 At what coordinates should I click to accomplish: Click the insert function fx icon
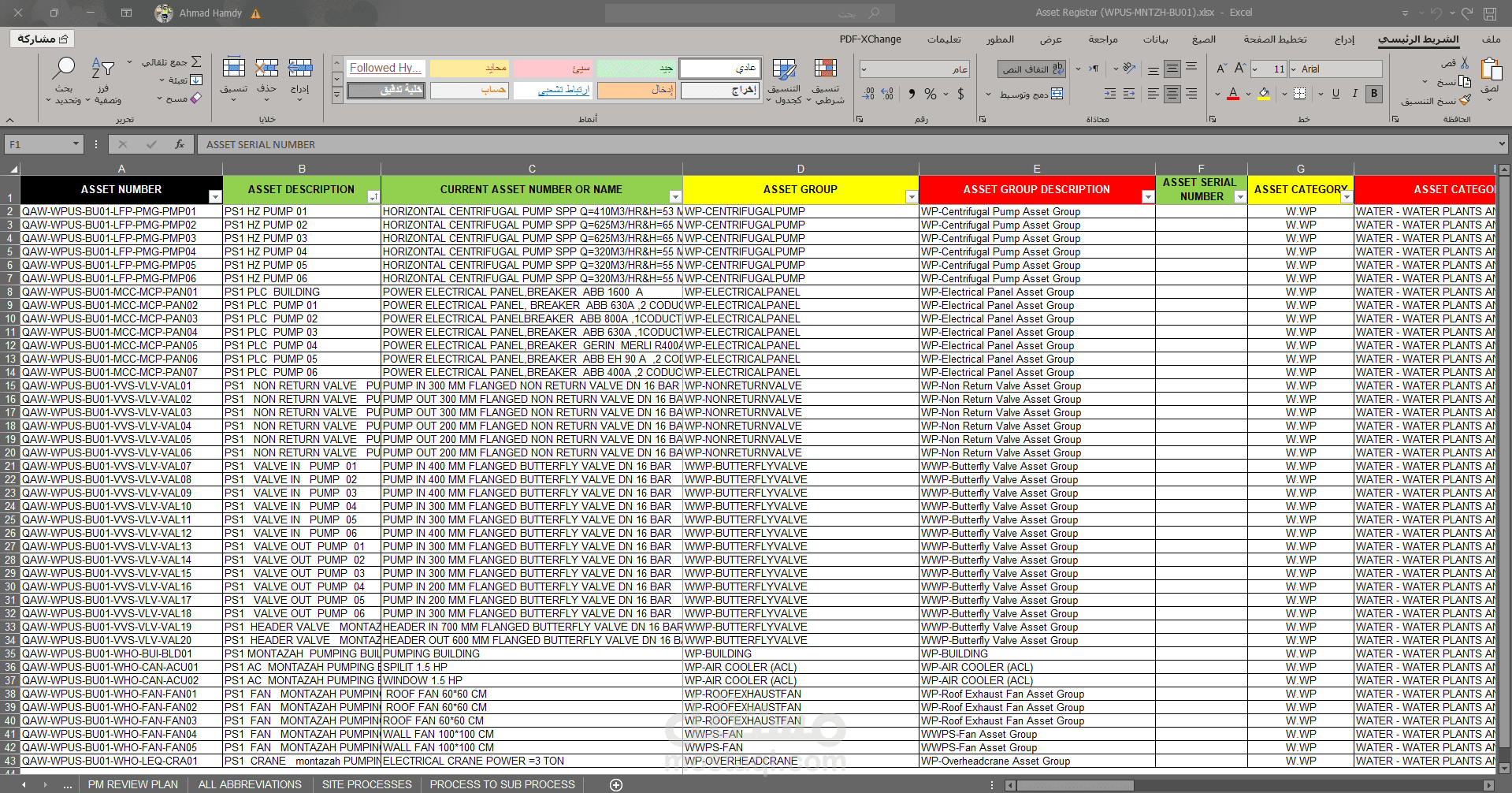tap(180, 144)
